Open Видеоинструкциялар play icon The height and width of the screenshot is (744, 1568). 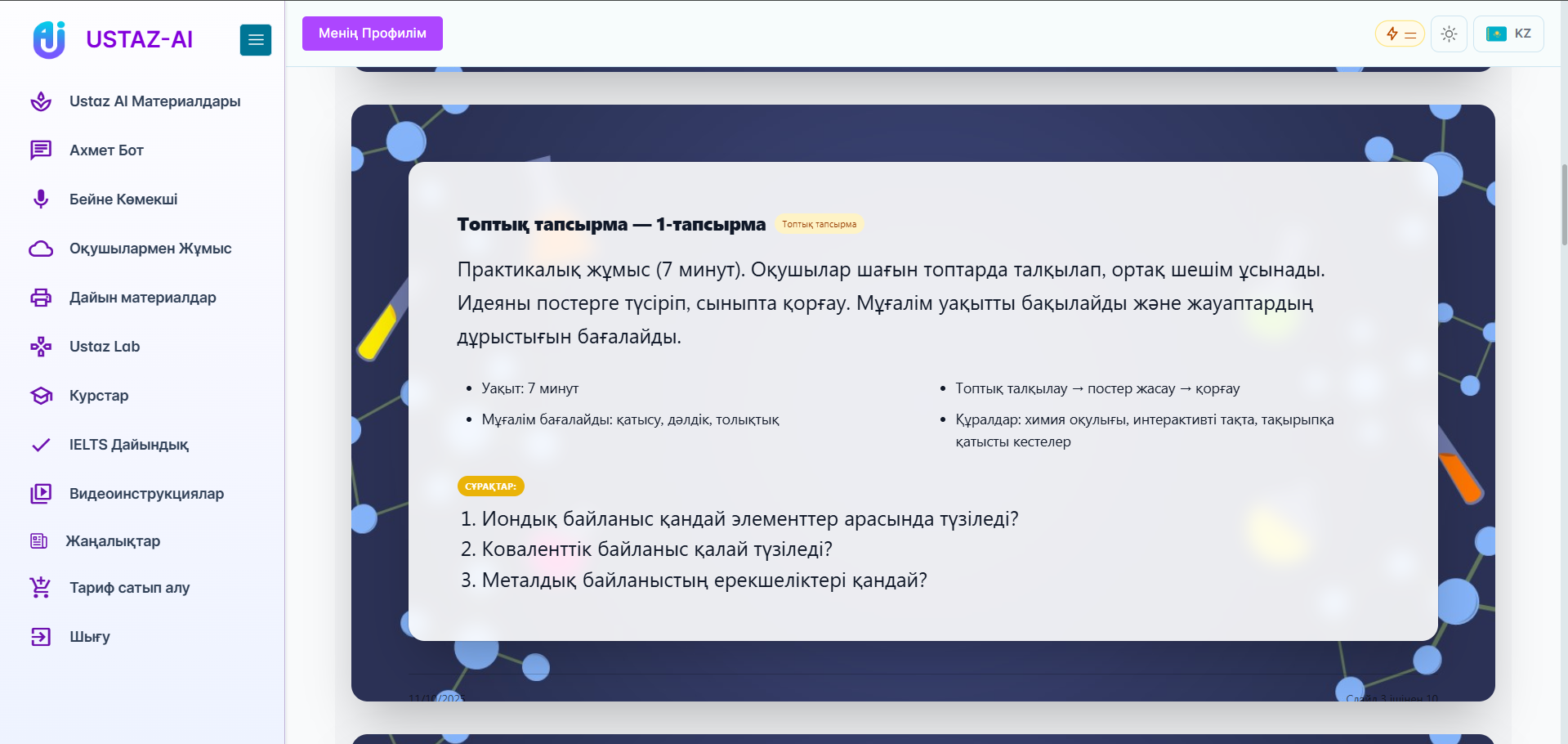(41, 494)
